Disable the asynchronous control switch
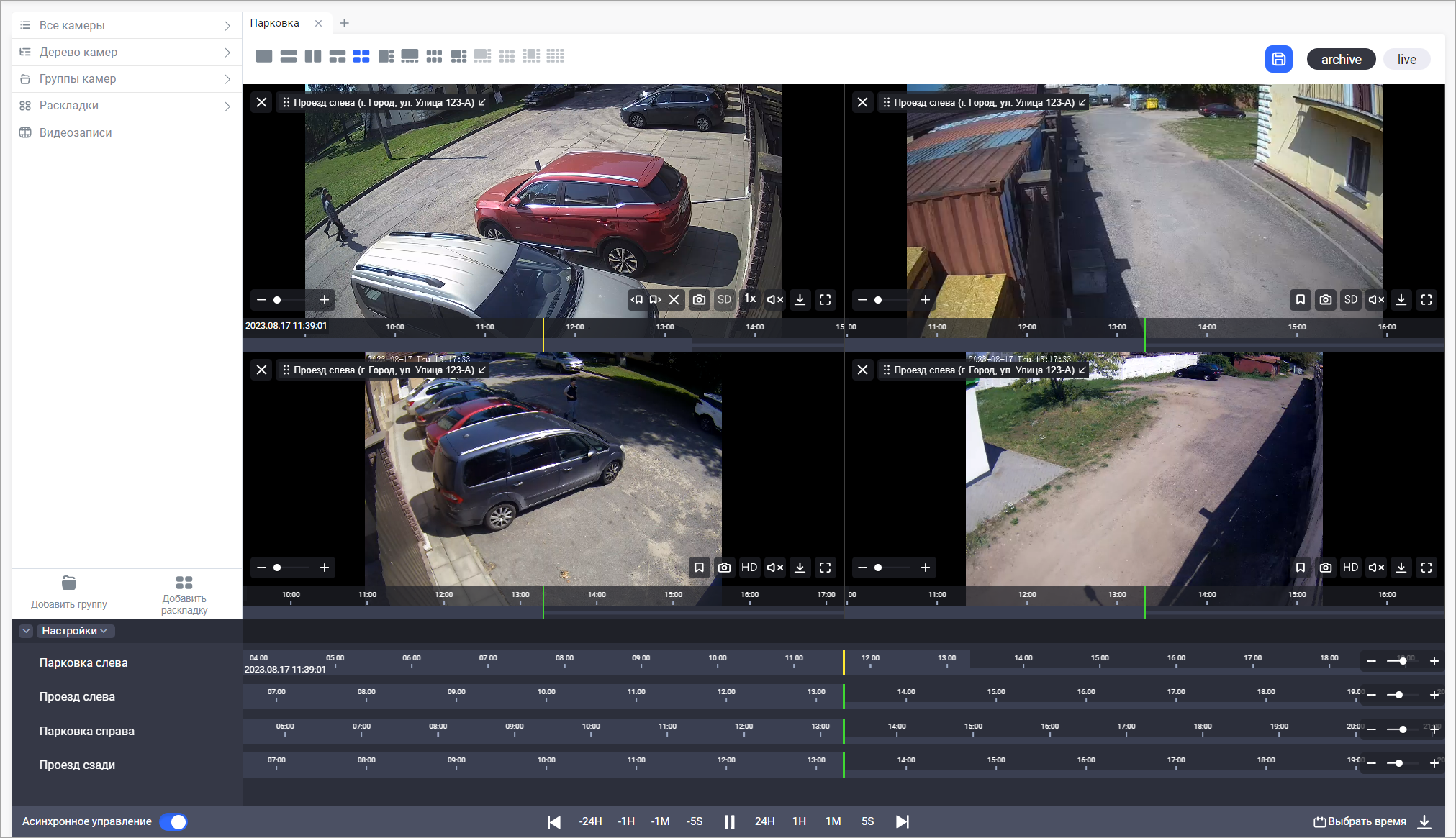The image size is (1456, 838). pos(173,821)
